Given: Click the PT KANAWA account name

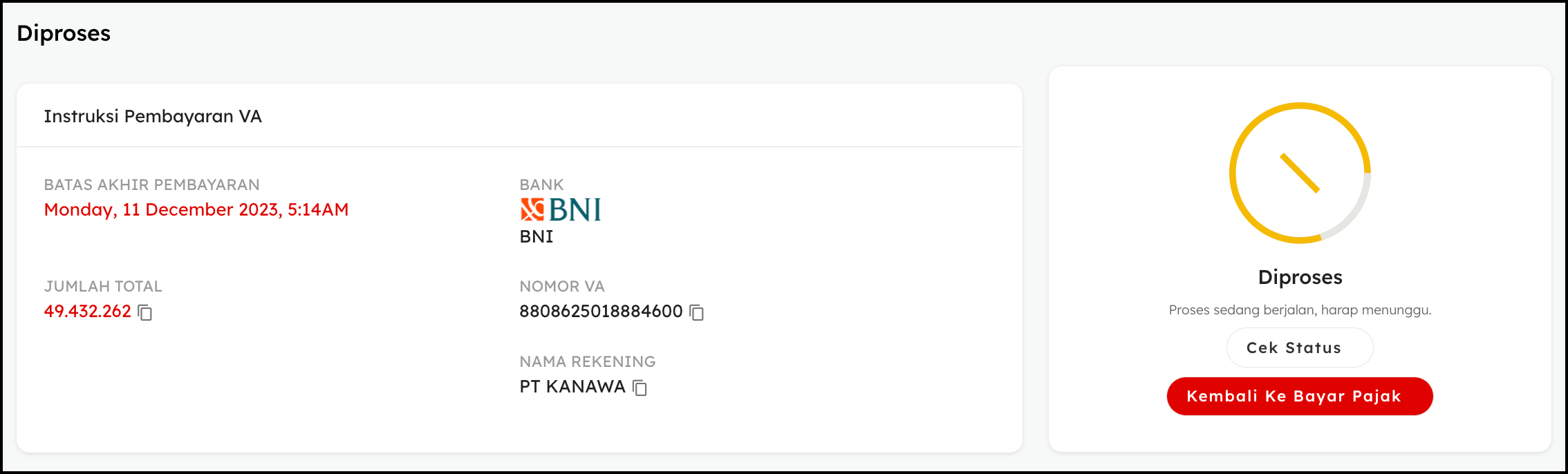Looking at the screenshot, I should pos(572,387).
